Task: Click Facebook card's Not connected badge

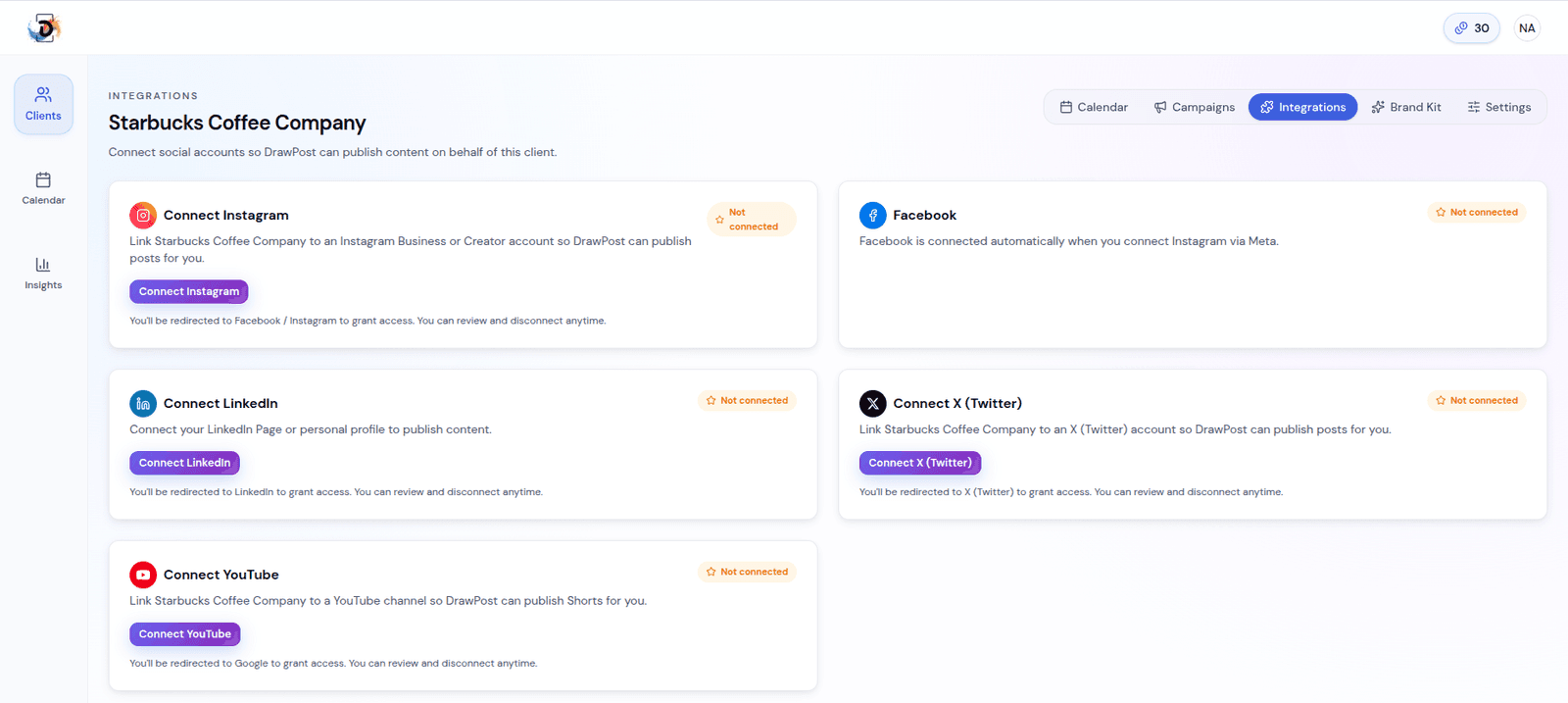Action: [x=1477, y=212]
